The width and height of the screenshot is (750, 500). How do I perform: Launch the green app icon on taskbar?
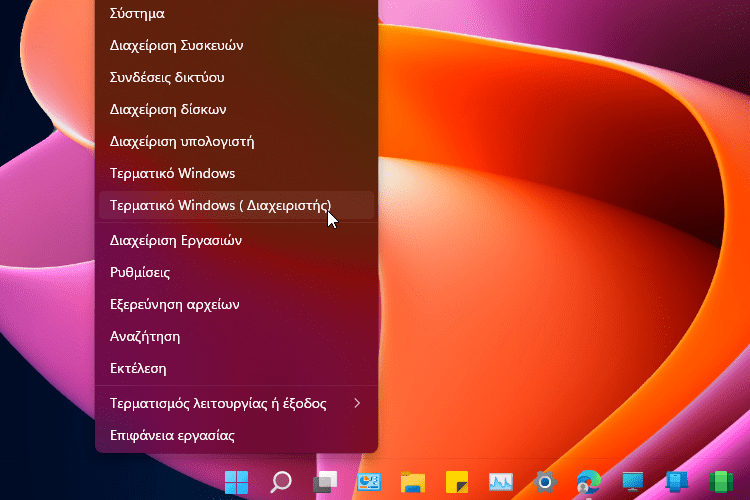(720, 482)
